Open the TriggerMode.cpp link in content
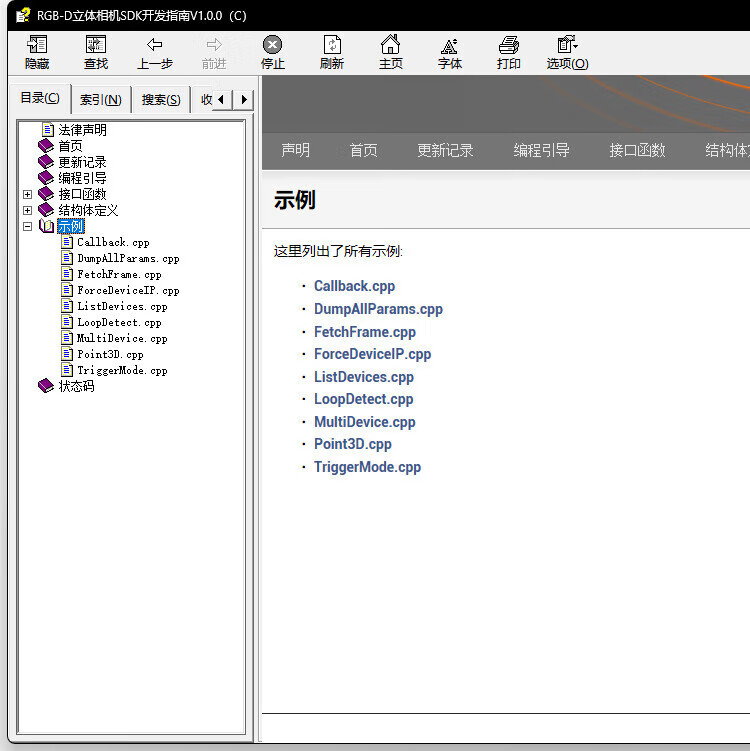The image size is (750, 751). pos(367,467)
